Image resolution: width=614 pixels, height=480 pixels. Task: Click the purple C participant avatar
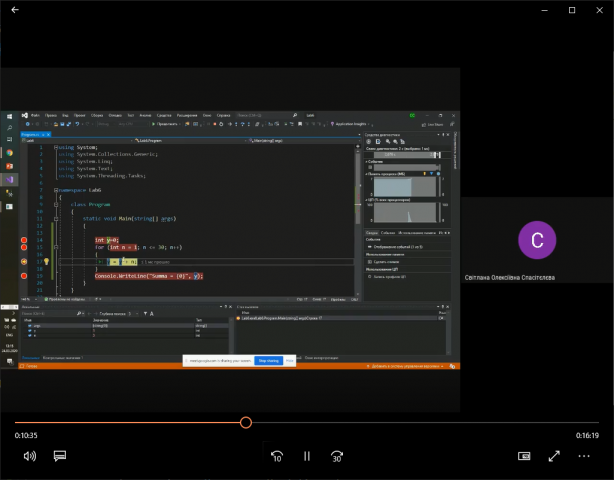[537, 240]
